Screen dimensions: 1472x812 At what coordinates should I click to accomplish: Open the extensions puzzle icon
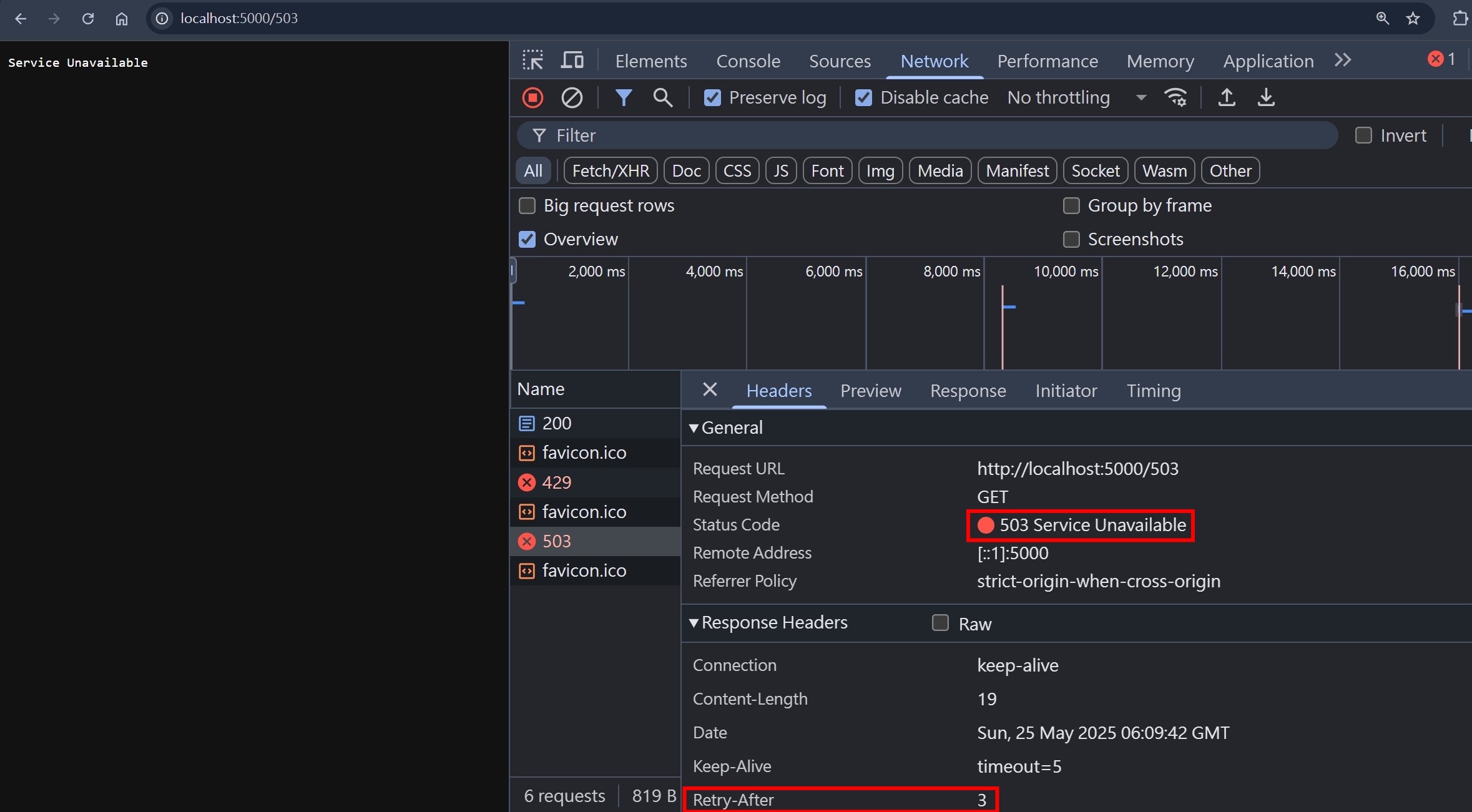[x=1460, y=19]
